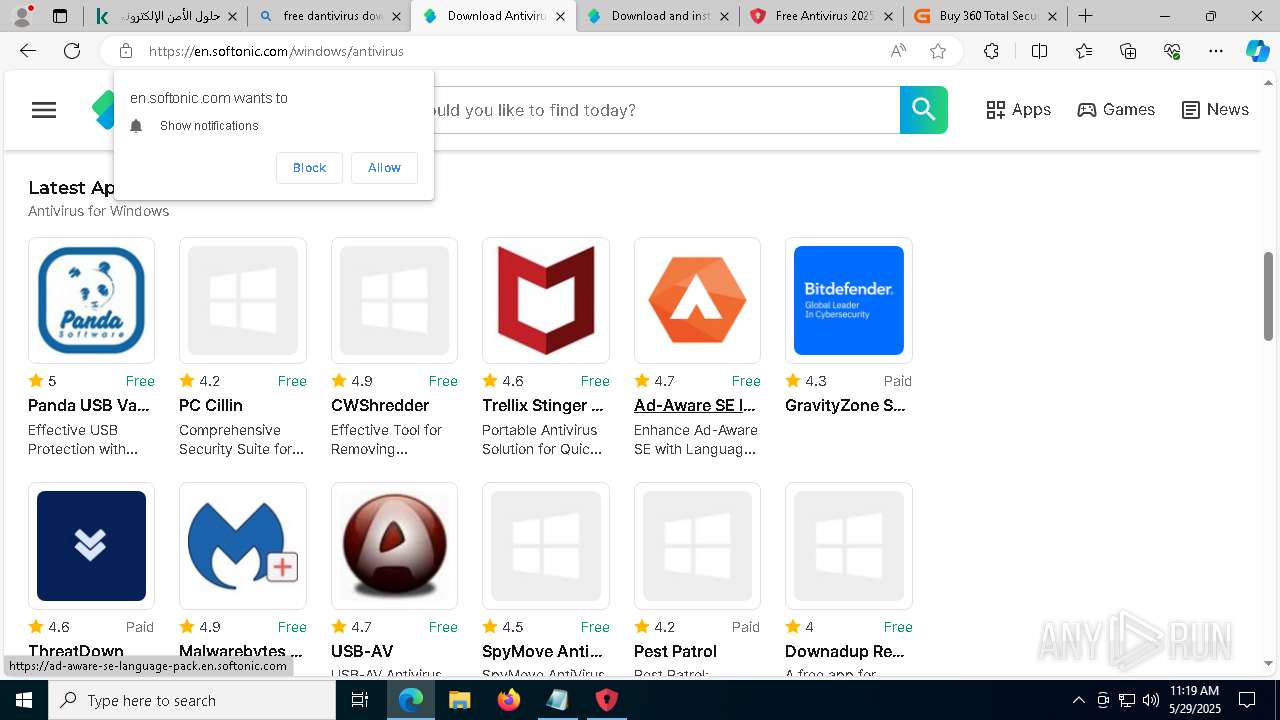Open the Extensions puzzle icon

click(x=991, y=51)
